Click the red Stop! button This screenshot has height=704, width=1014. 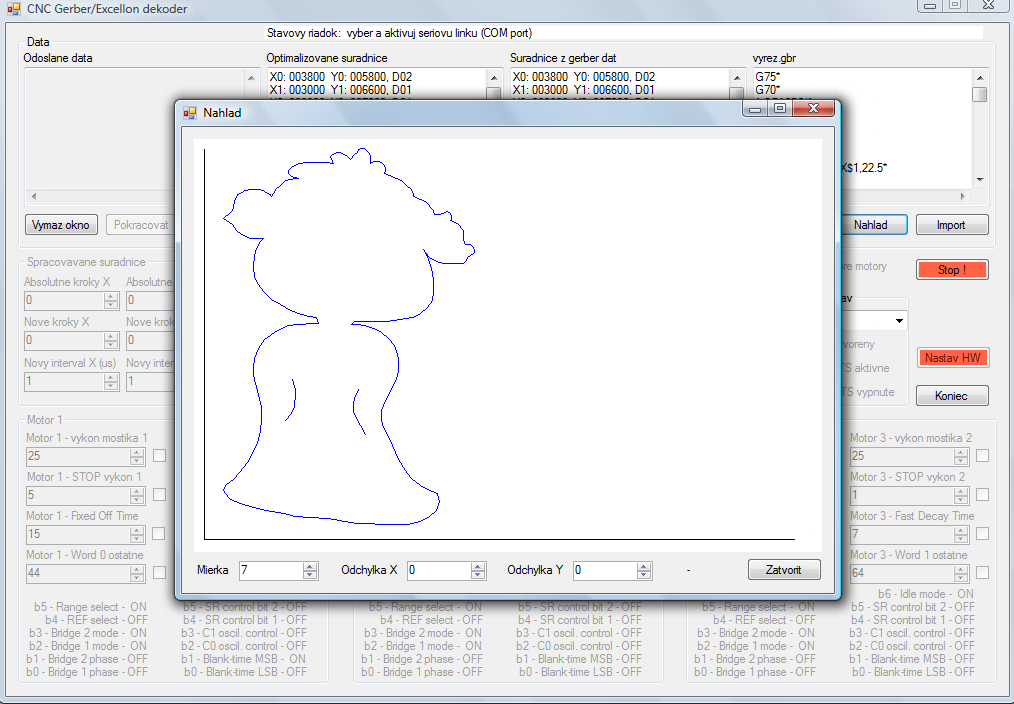pos(951,270)
